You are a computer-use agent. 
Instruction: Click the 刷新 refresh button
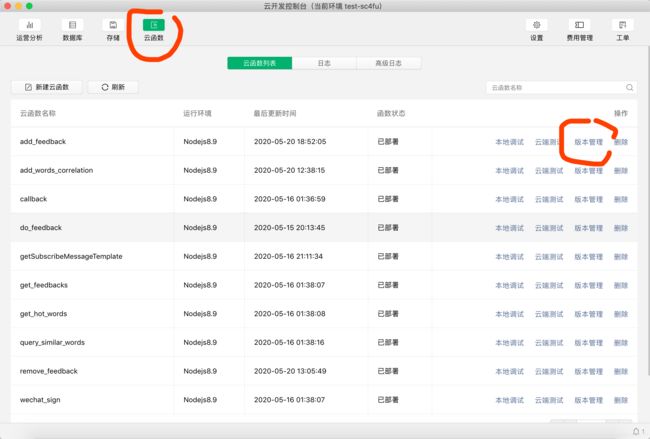tap(113, 87)
